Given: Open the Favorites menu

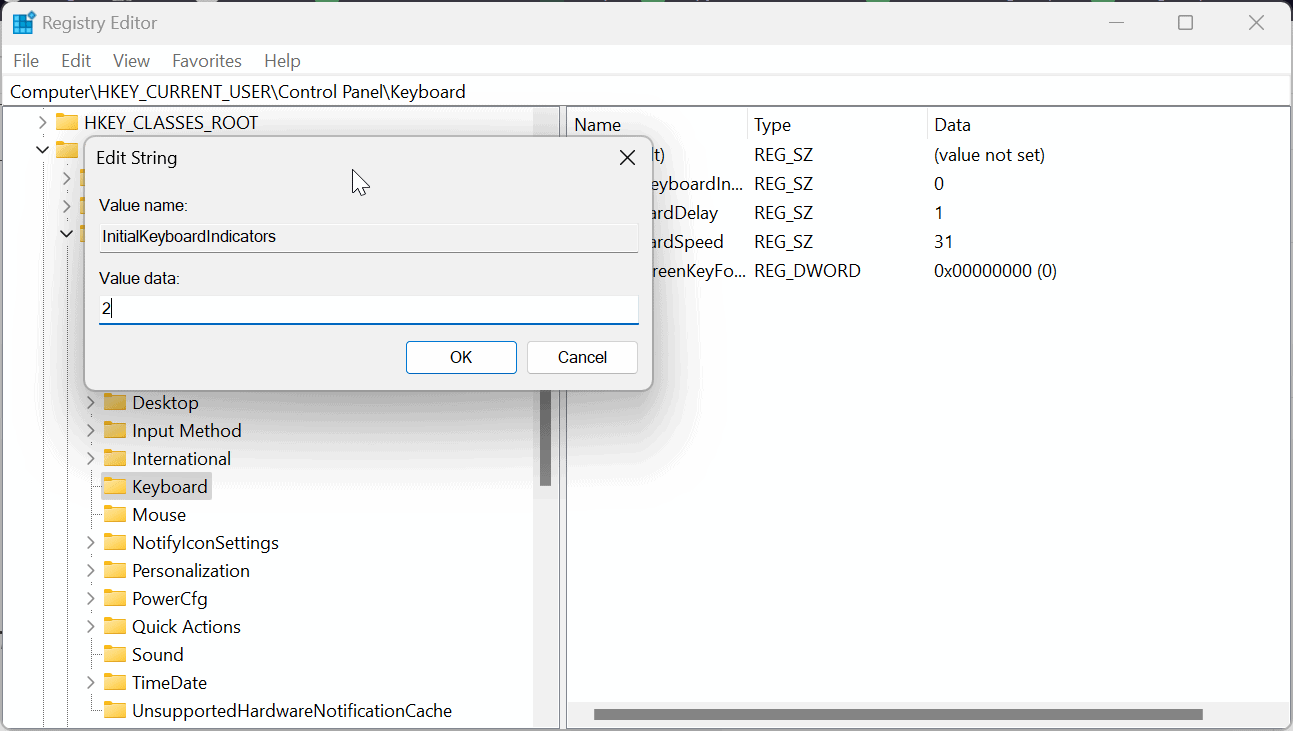Looking at the screenshot, I should click(x=207, y=61).
